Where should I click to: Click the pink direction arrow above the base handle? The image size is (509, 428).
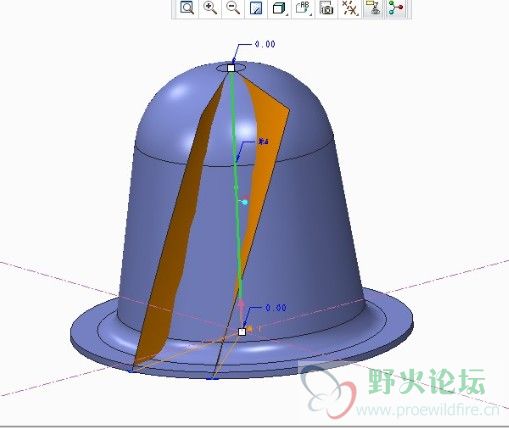[x=242, y=306]
